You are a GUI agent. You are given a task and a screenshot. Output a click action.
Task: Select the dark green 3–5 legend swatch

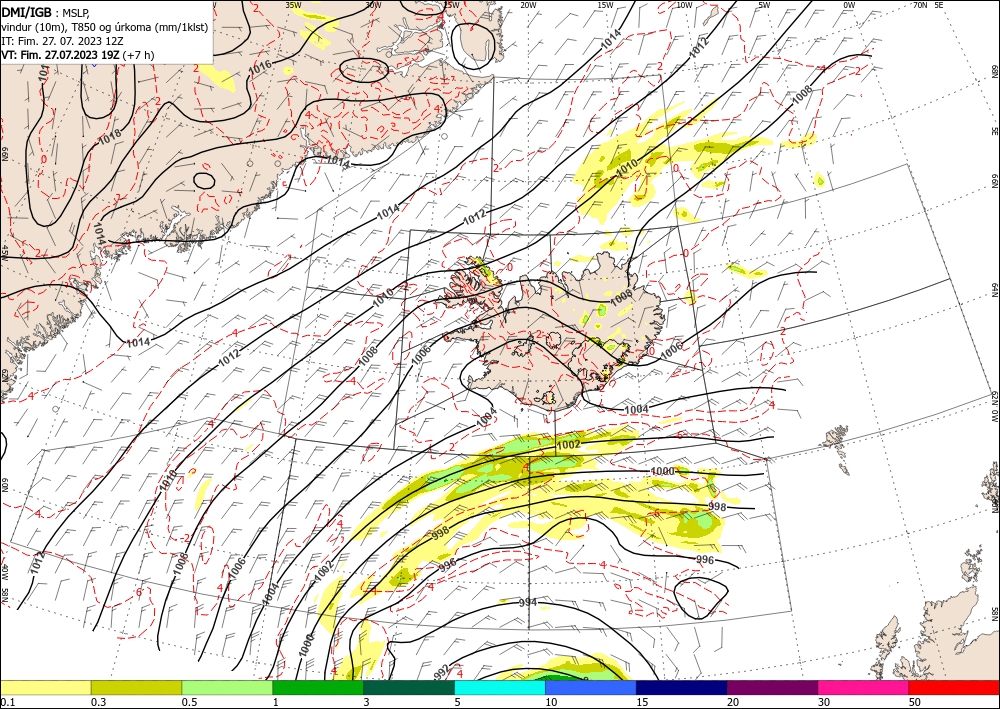[409, 687]
